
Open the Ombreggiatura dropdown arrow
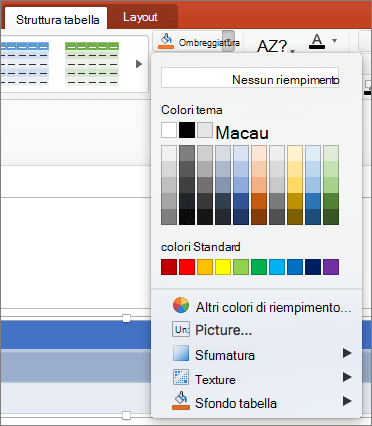tap(229, 41)
